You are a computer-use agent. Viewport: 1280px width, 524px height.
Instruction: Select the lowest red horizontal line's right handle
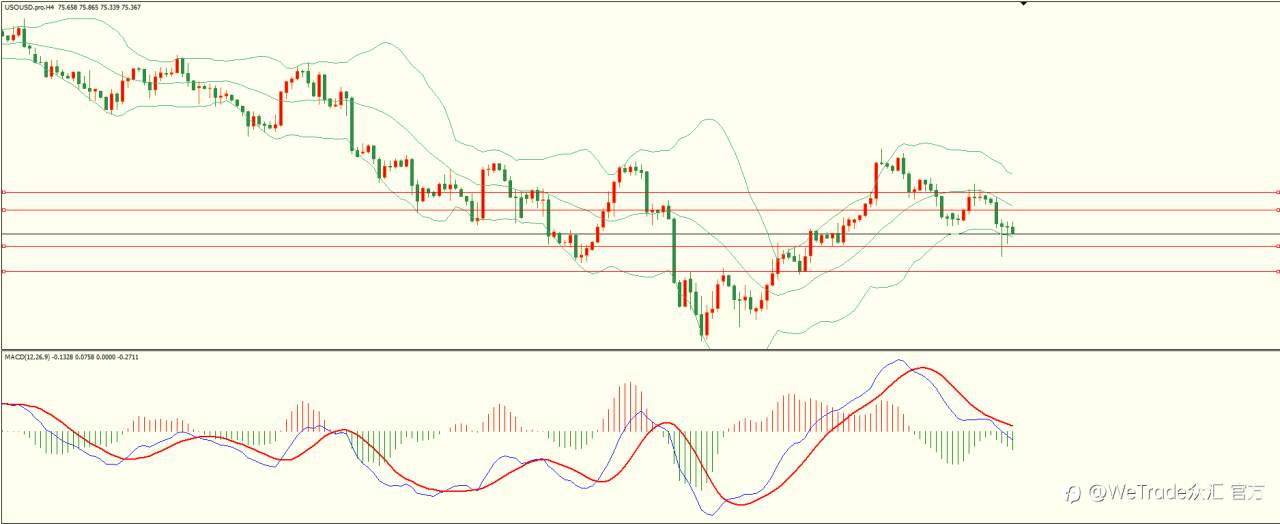click(1277, 271)
